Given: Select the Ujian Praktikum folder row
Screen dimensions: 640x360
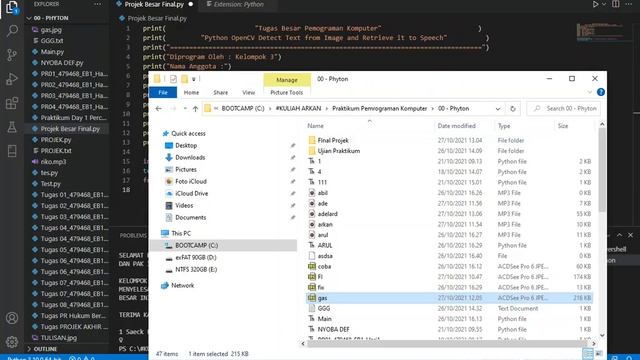Looking at the screenshot, I should (x=449, y=151).
